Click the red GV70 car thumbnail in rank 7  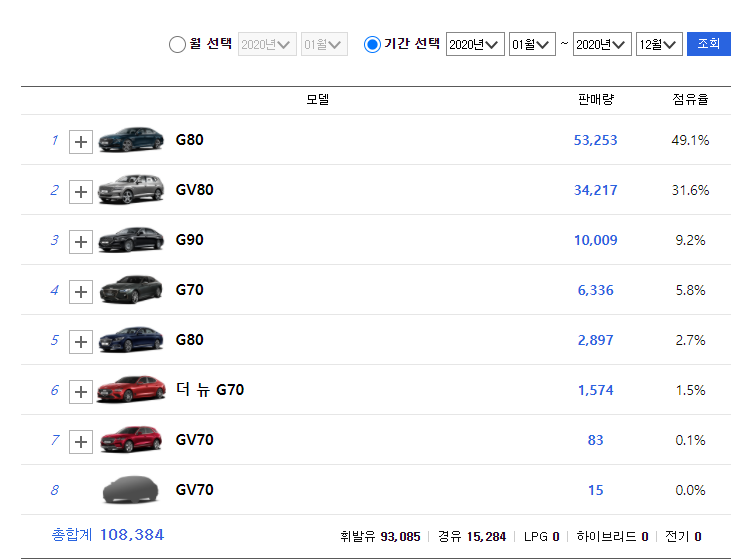click(131, 440)
